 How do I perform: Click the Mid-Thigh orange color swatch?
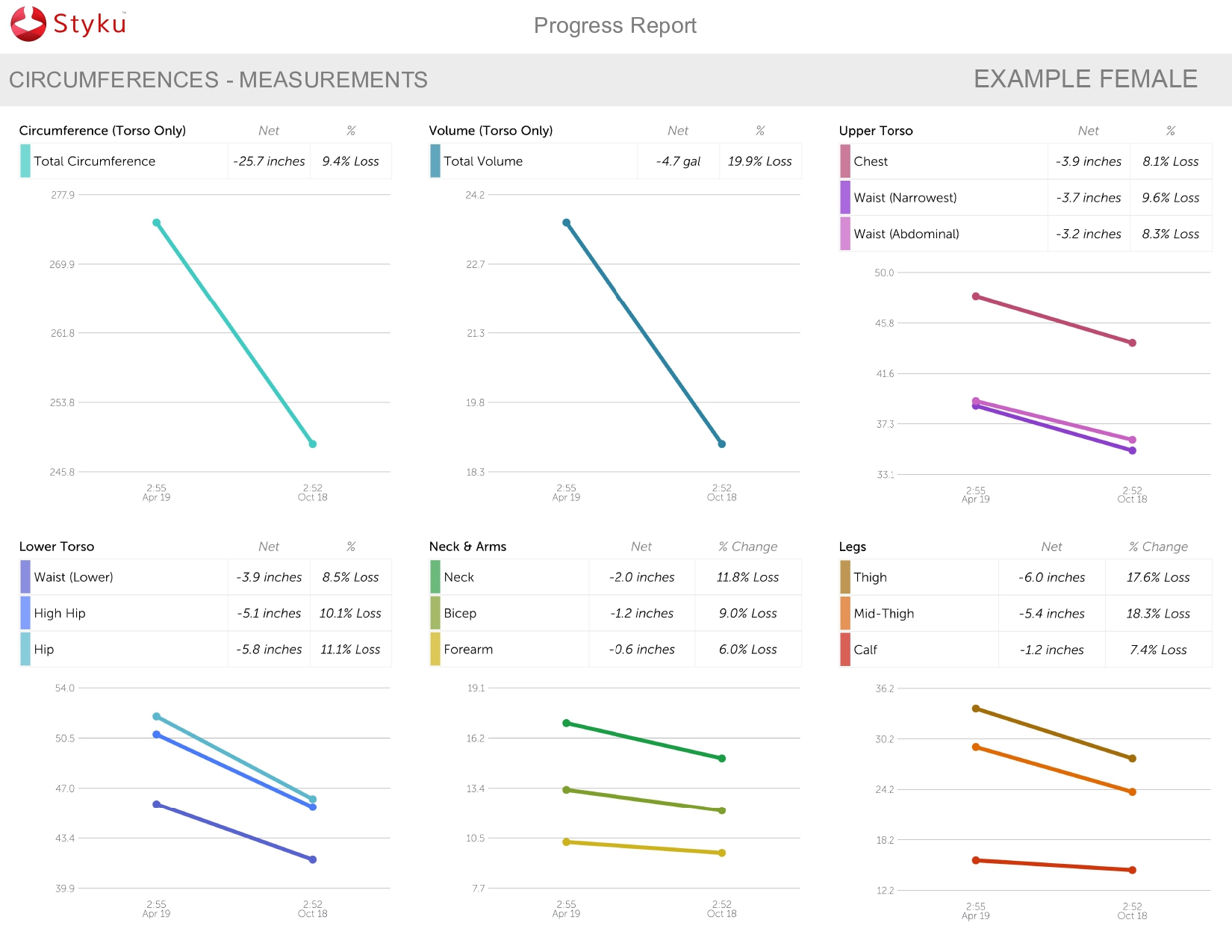845,613
